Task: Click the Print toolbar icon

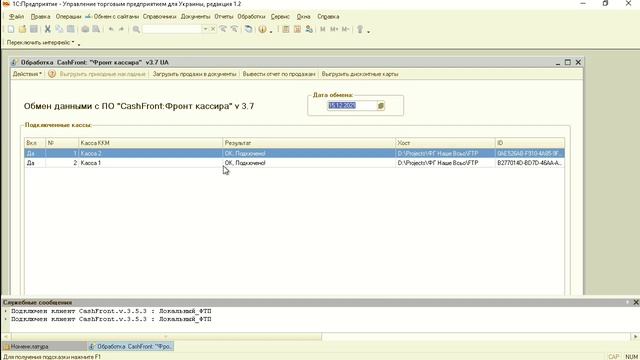Action: tap(85, 29)
